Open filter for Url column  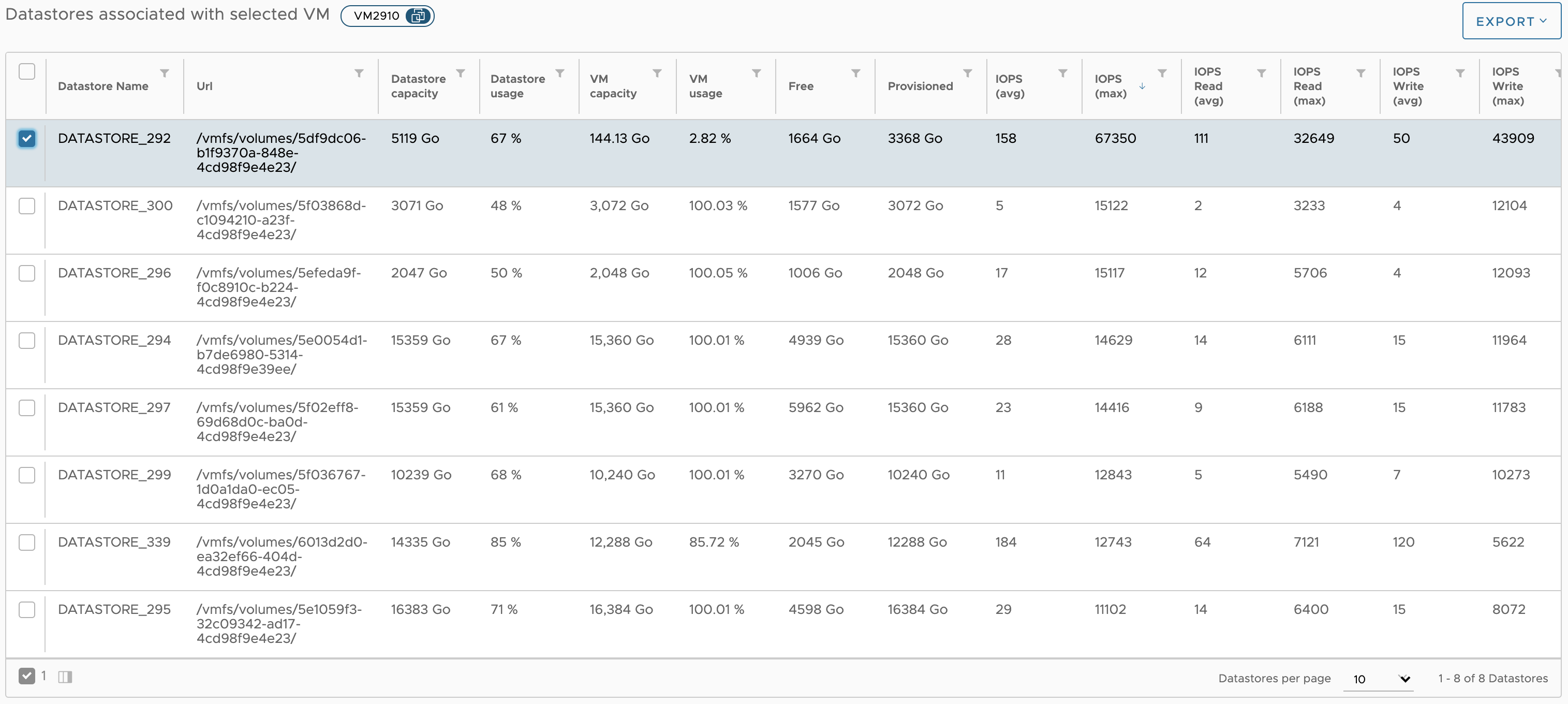(x=359, y=73)
